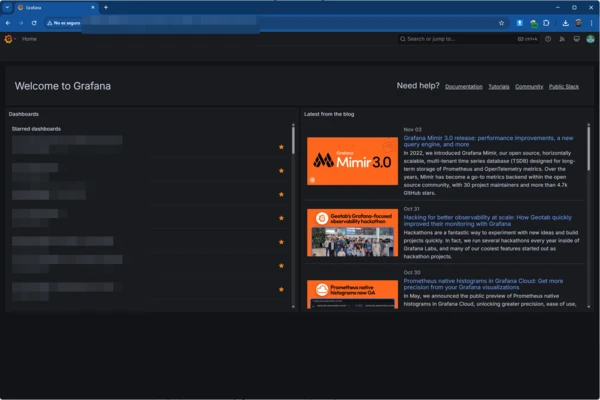
Task: Click the 'Oct 31' blog date
Action: [x=411, y=209]
